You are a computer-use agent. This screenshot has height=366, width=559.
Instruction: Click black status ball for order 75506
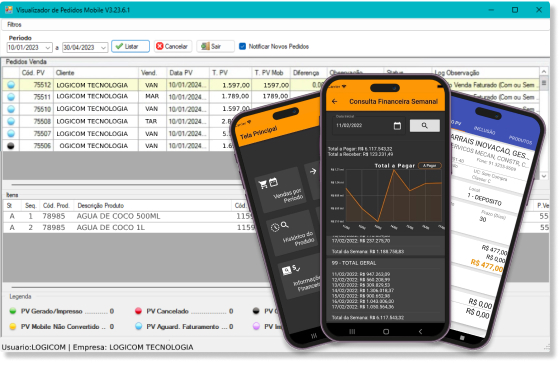click(x=11, y=146)
